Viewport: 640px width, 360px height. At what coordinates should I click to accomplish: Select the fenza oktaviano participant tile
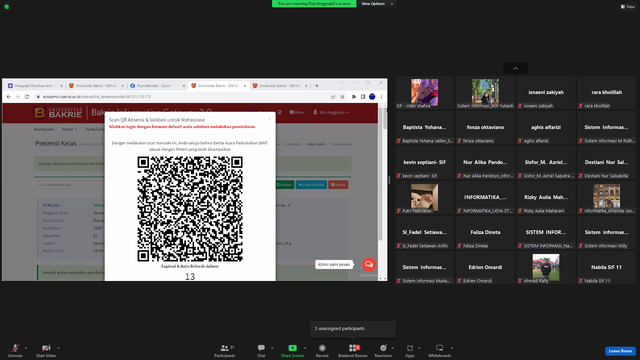(x=485, y=128)
